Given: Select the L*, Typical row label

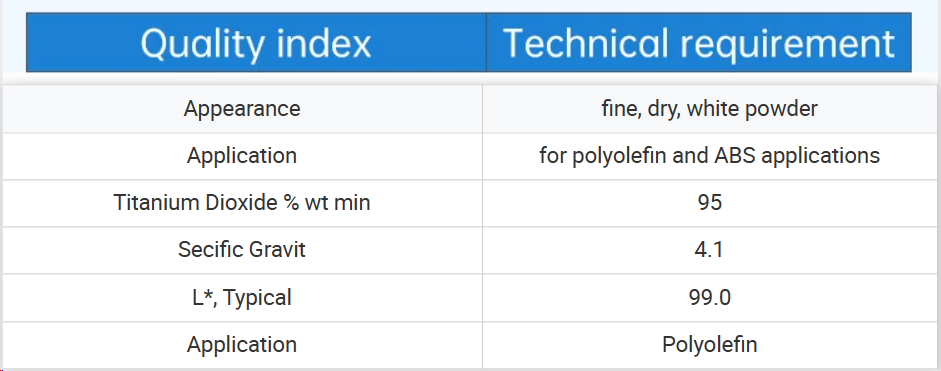Looking at the screenshot, I should (x=242, y=297).
